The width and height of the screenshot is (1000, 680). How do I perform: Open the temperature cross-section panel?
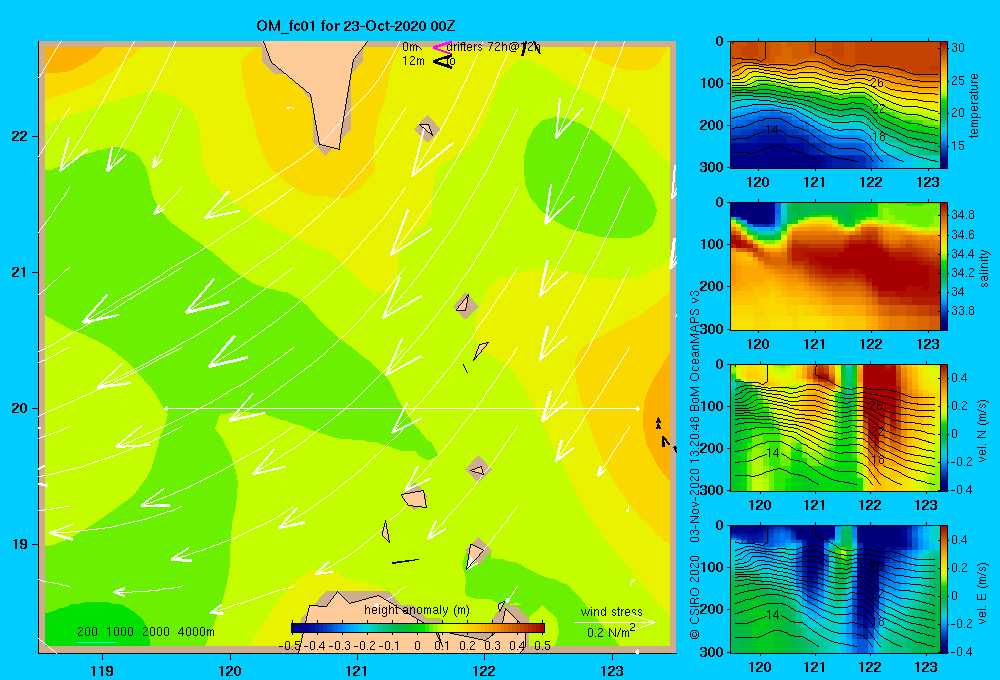click(835, 105)
